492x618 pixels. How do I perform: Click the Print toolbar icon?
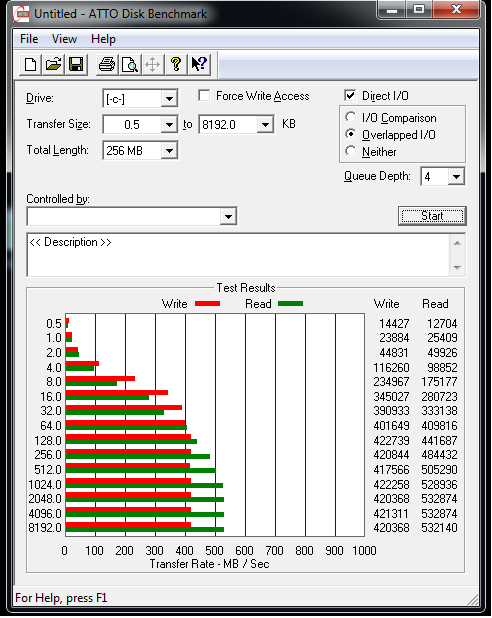[x=106, y=64]
